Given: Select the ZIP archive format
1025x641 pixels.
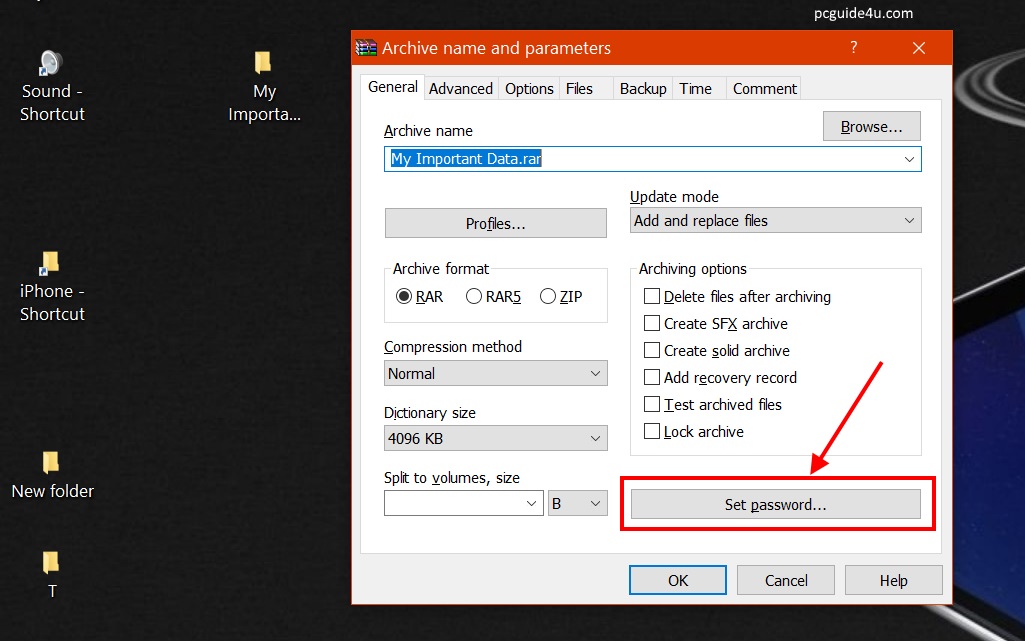Looking at the screenshot, I should pos(548,296).
